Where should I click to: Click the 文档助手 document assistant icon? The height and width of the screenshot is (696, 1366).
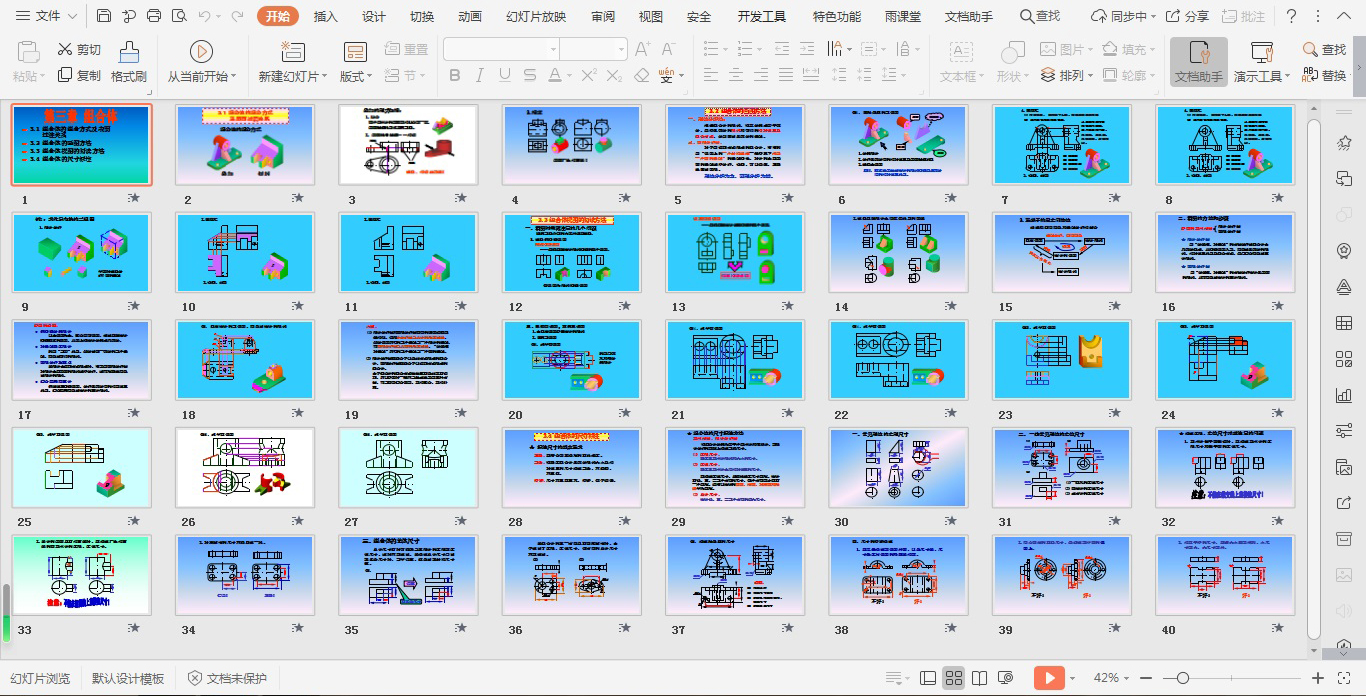point(1198,62)
